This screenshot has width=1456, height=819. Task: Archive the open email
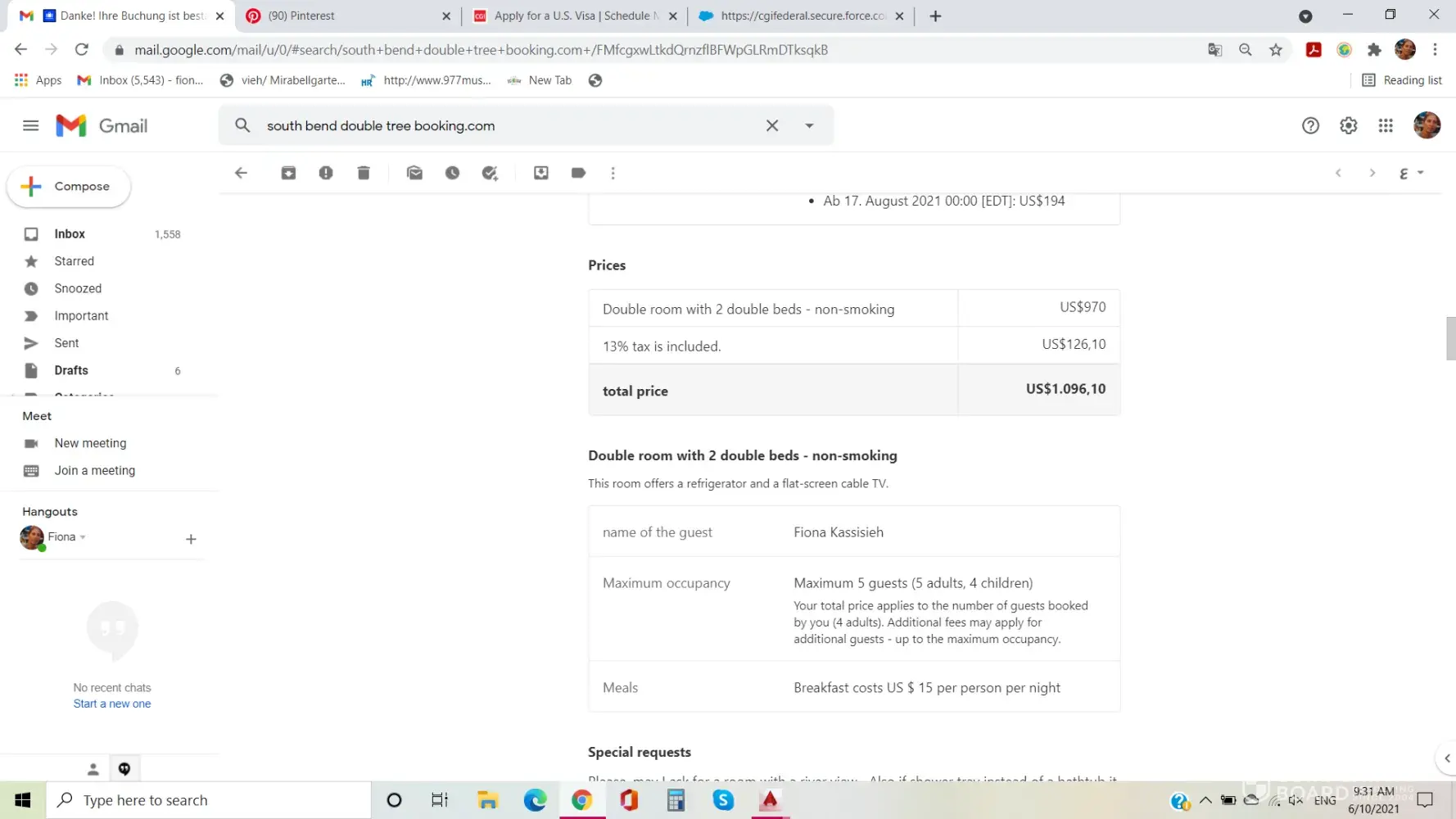pyautogui.click(x=288, y=173)
